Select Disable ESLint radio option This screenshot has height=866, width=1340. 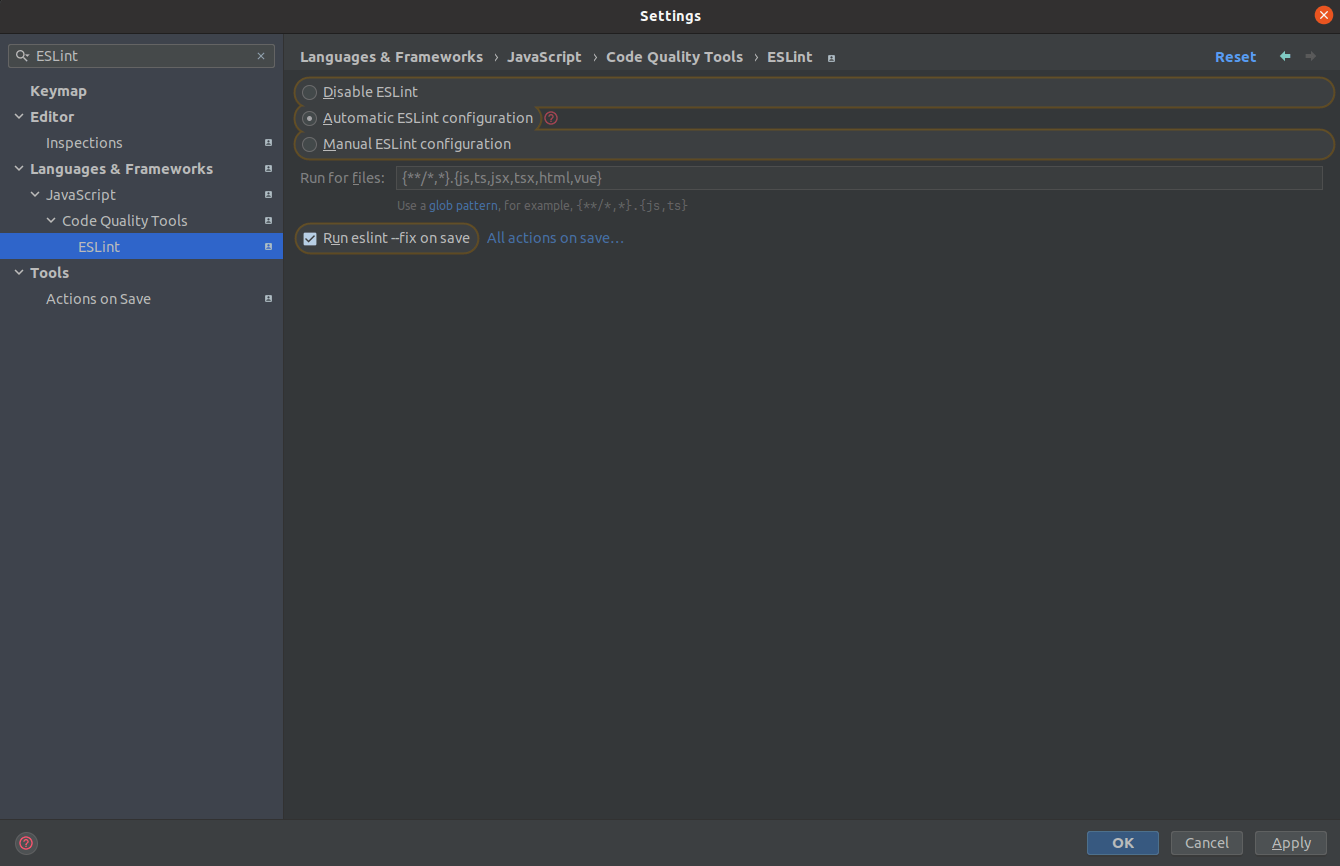click(360, 92)
